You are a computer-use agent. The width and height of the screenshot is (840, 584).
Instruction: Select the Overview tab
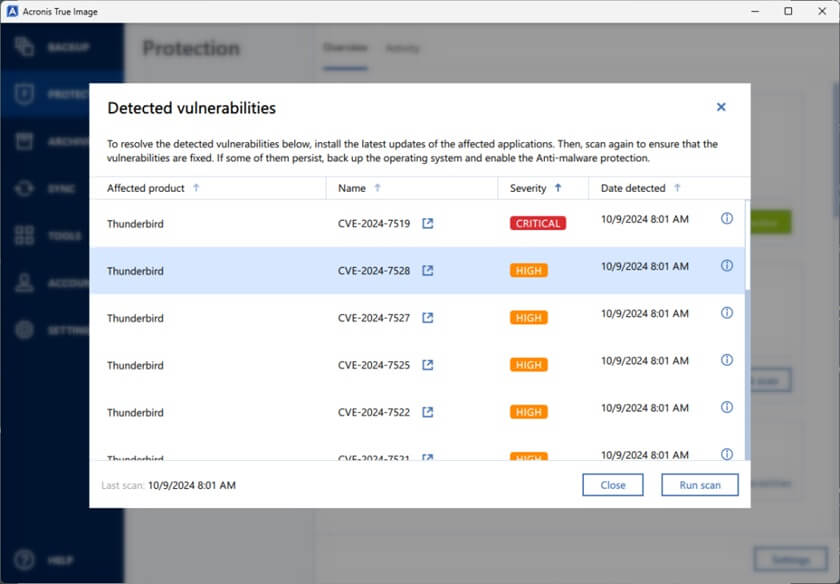pyautogui.click(x=344, y=48)
